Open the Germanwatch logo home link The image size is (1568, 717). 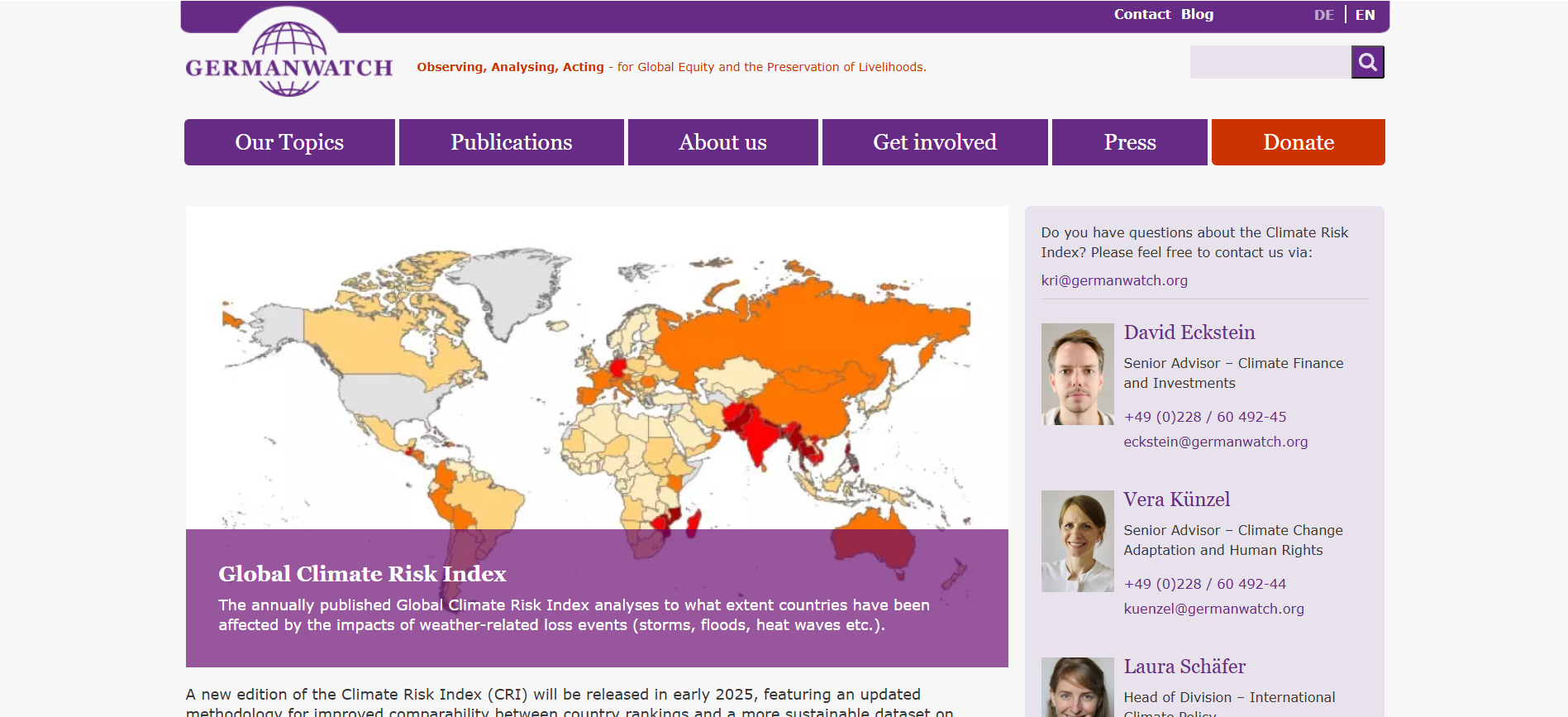coord(288,58)
